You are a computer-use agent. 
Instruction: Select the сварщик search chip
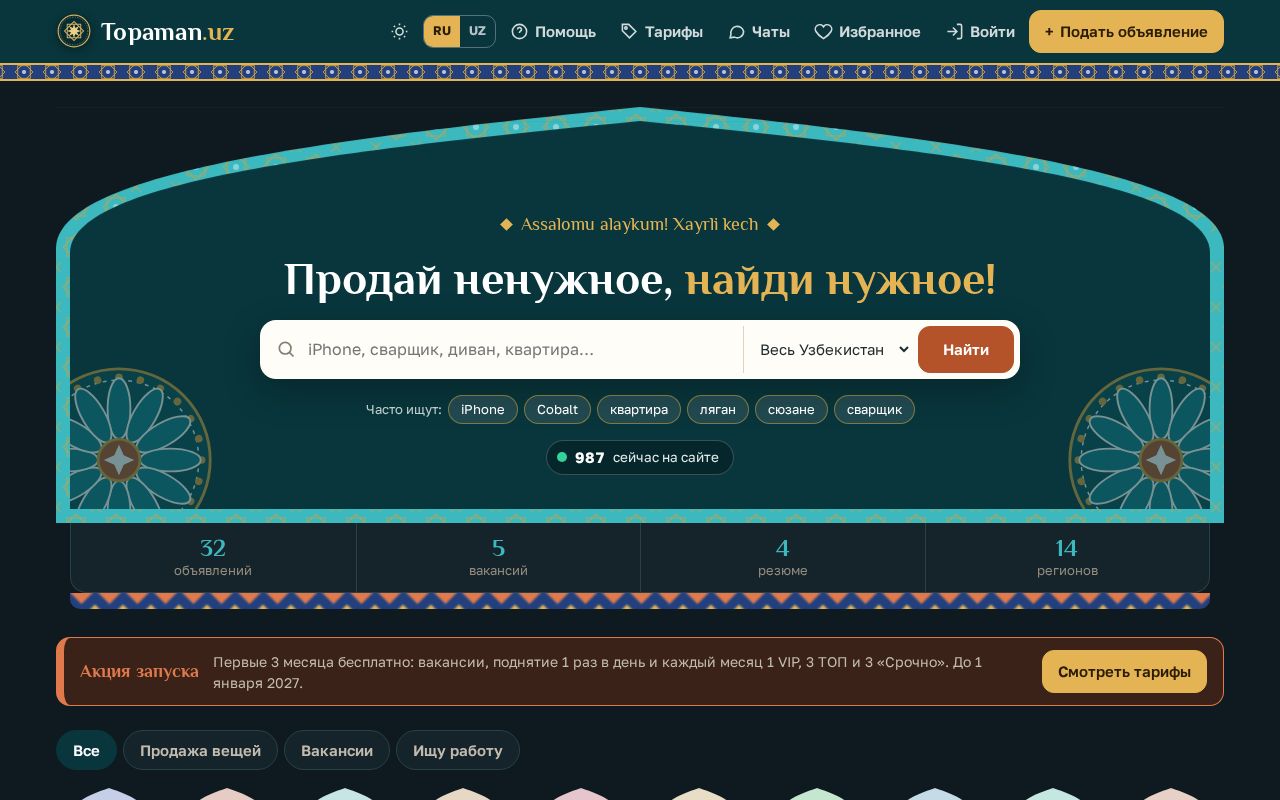(874, 409)
